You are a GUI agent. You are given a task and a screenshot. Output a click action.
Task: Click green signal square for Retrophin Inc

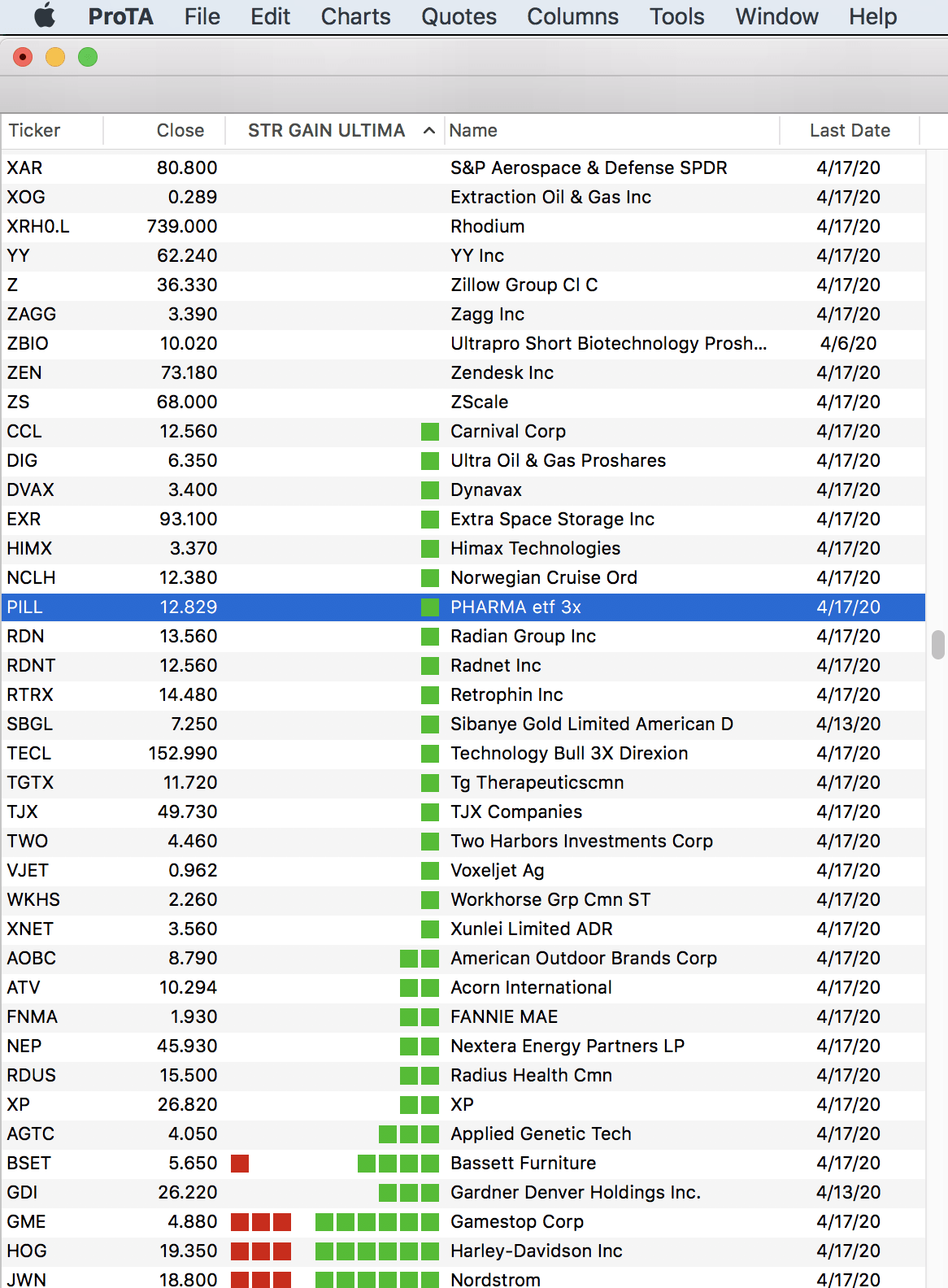click(x=430, y=695)
